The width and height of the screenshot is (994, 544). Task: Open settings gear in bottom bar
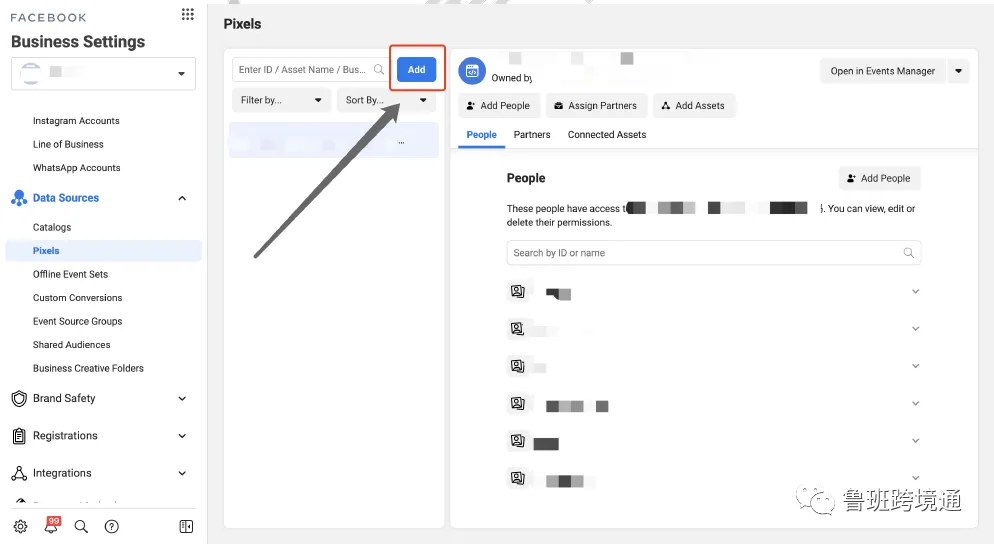20,526
